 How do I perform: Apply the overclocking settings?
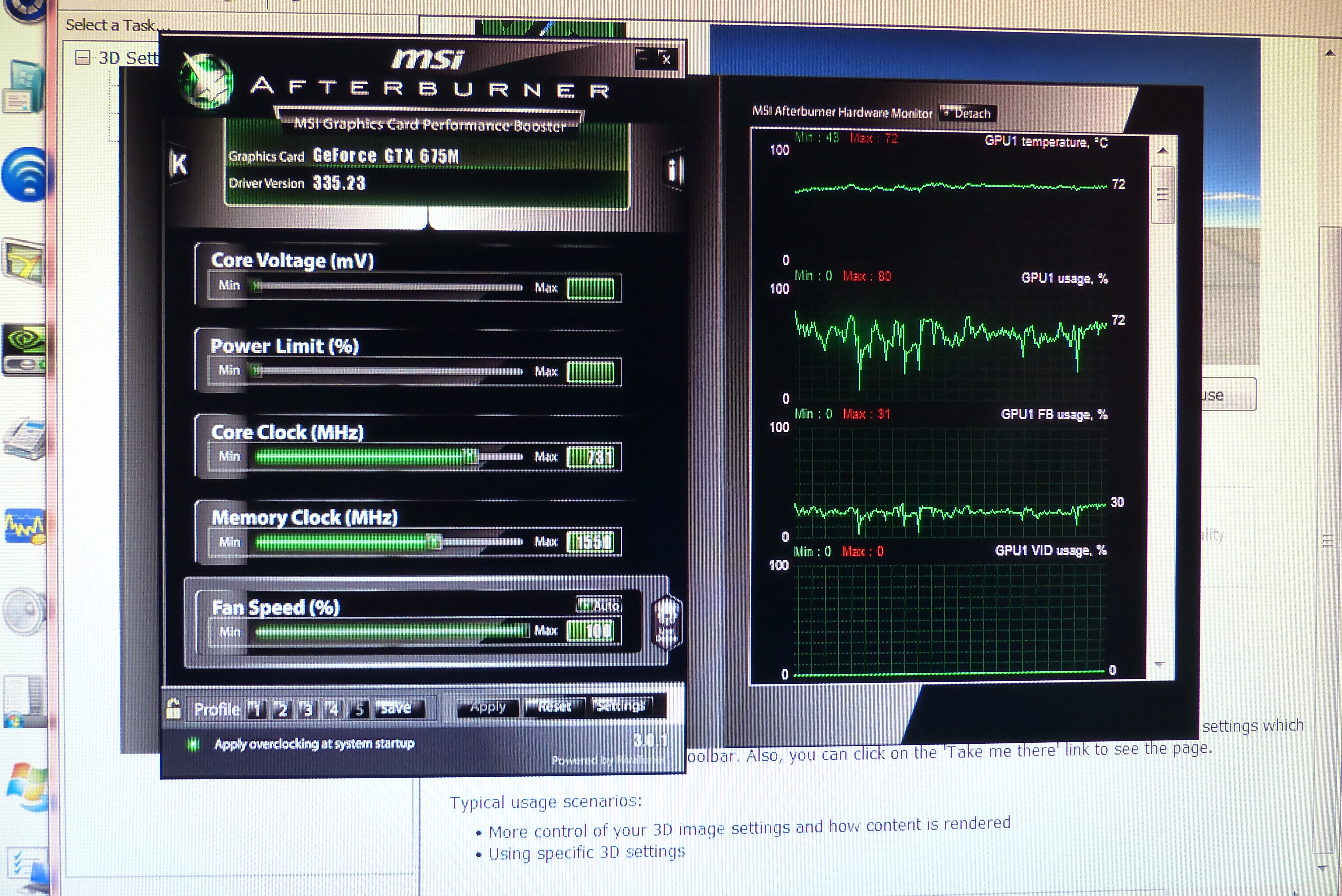(x=487, y=708)
